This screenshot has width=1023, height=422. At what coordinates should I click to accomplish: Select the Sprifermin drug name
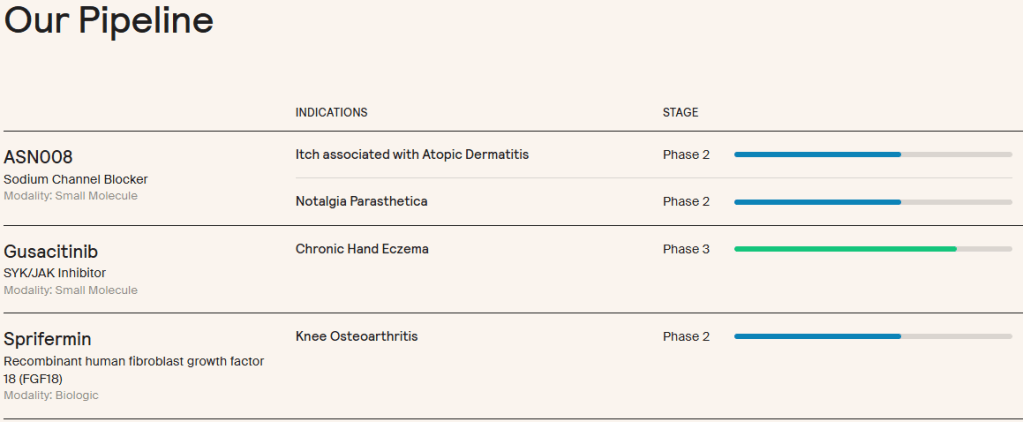pyautogui.click(x=48, y=339)
